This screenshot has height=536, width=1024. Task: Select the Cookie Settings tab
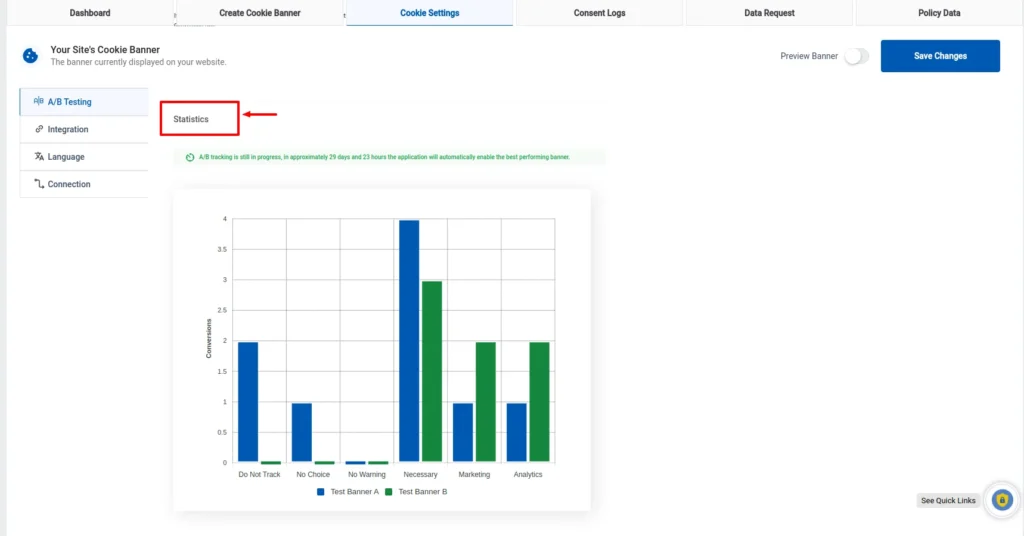click(x=430, y=13)
